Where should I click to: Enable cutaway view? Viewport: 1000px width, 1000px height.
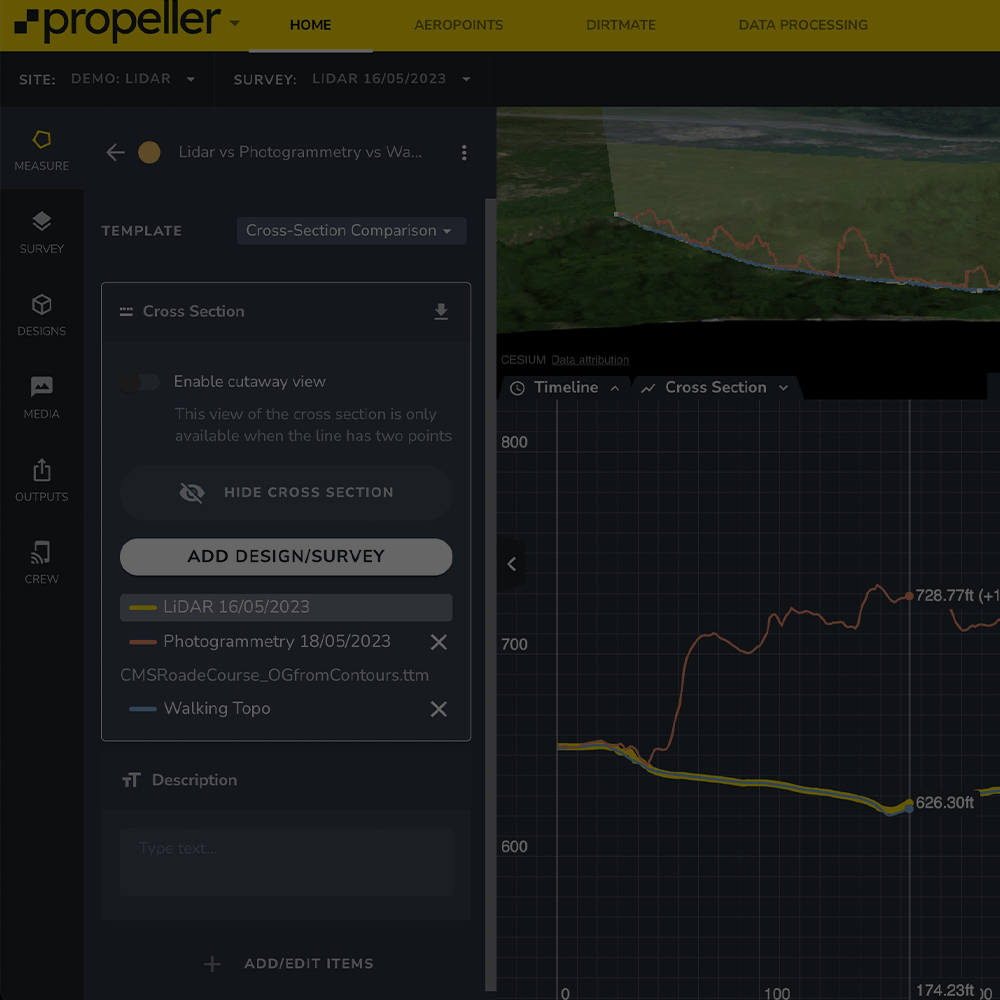(x=140, y=381)
